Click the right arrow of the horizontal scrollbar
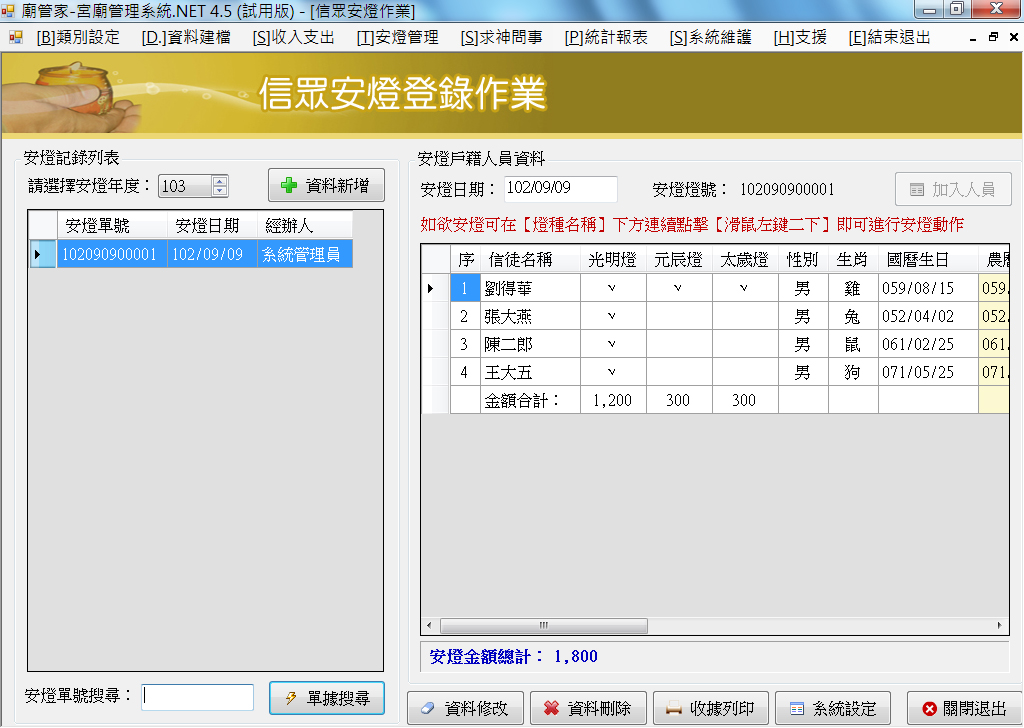 coord(999,625)
